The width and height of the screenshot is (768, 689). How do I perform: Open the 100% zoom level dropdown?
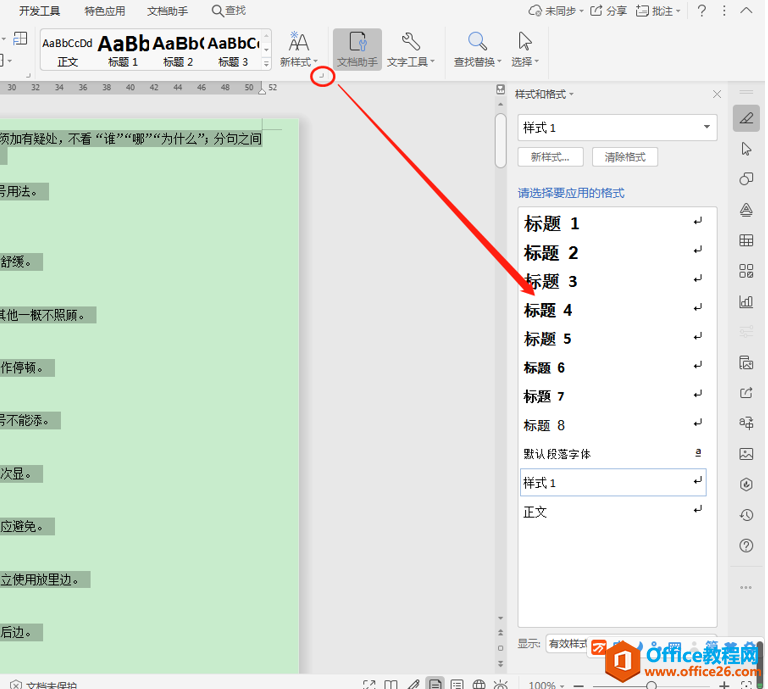click(x=546, y=685)
